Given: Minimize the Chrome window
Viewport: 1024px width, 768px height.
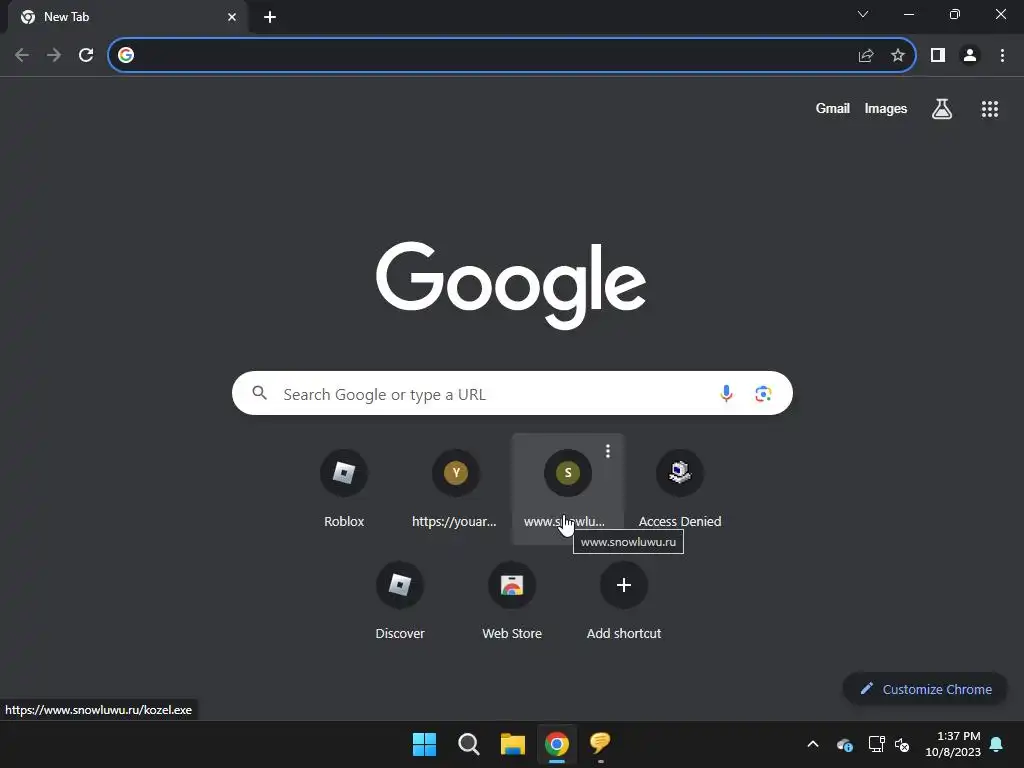Looking at the screenshot, I should coord(908,14).
